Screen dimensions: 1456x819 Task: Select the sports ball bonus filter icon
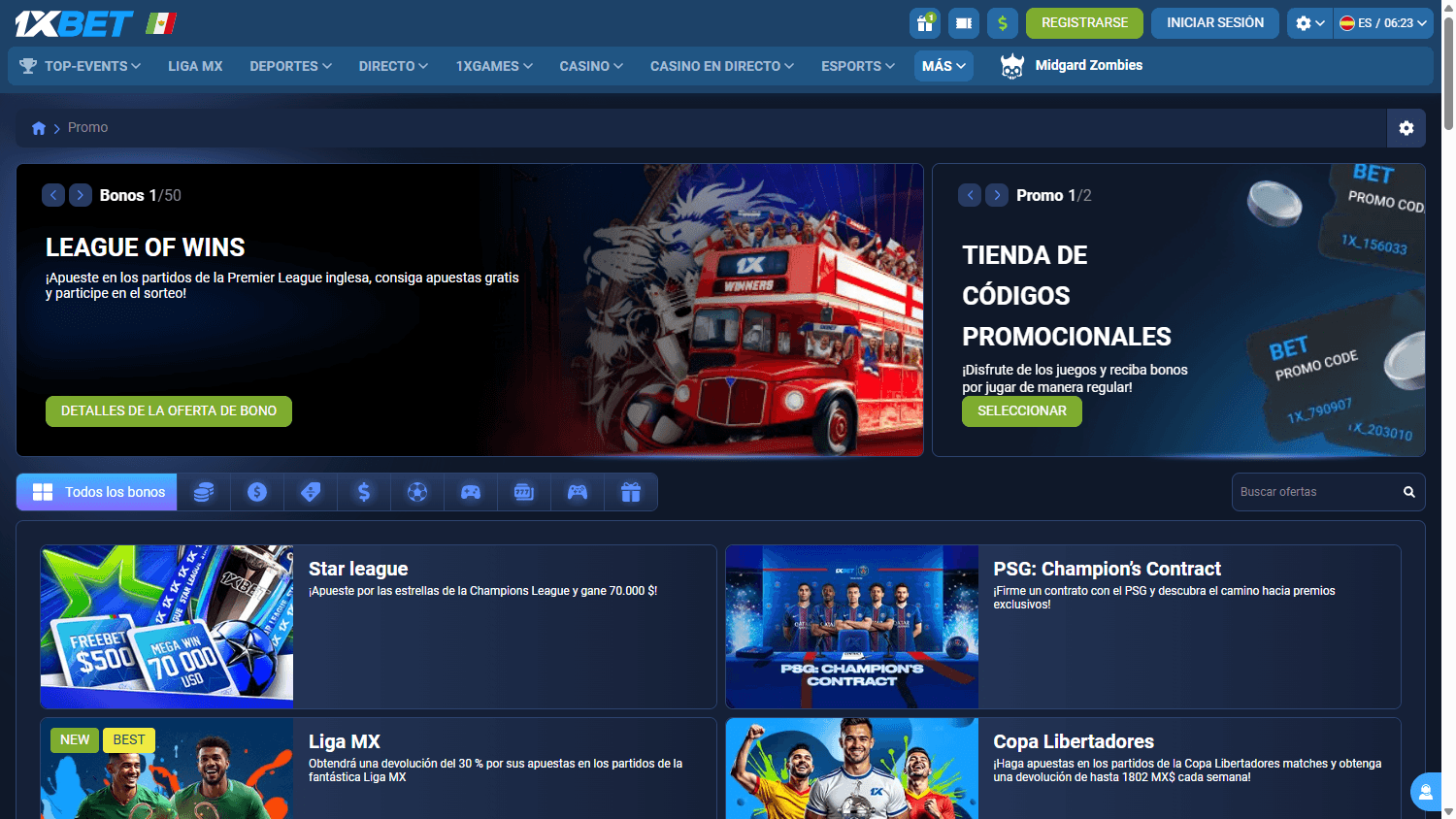tap(417, 492)
